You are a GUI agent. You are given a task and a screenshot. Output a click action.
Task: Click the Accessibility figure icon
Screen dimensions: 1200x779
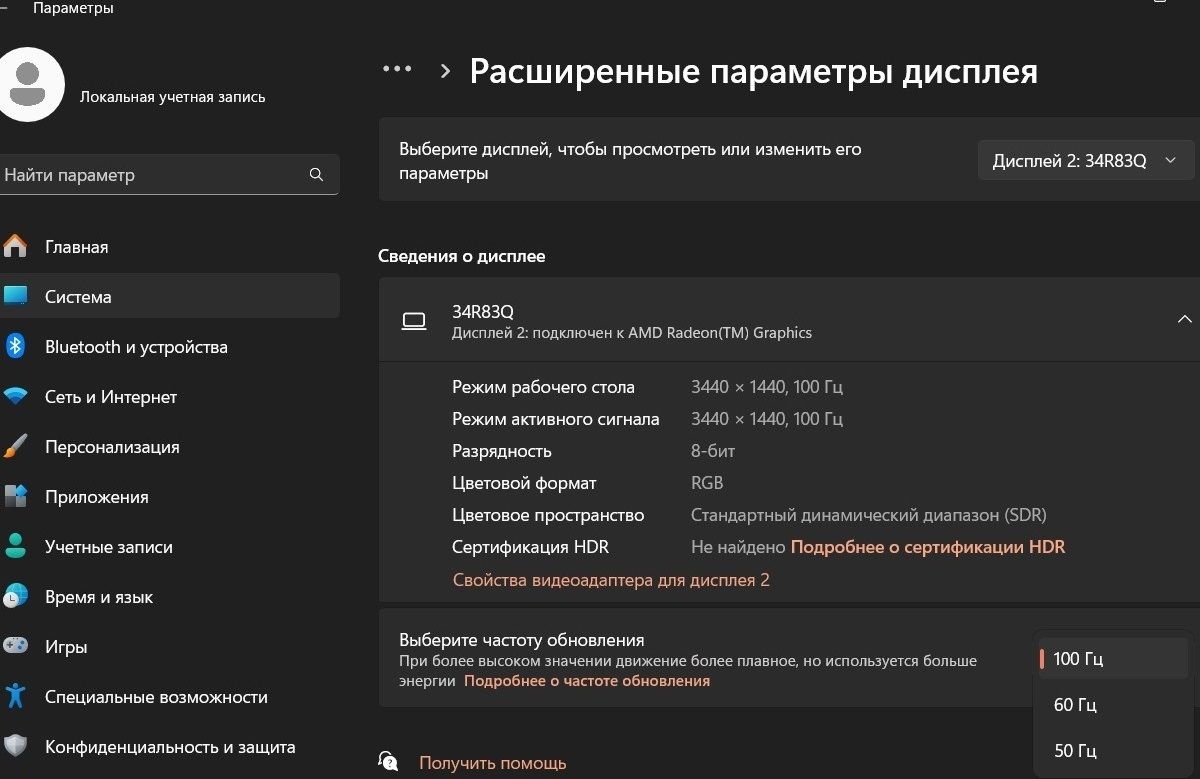pyautogui.click(x=15, y=697)
